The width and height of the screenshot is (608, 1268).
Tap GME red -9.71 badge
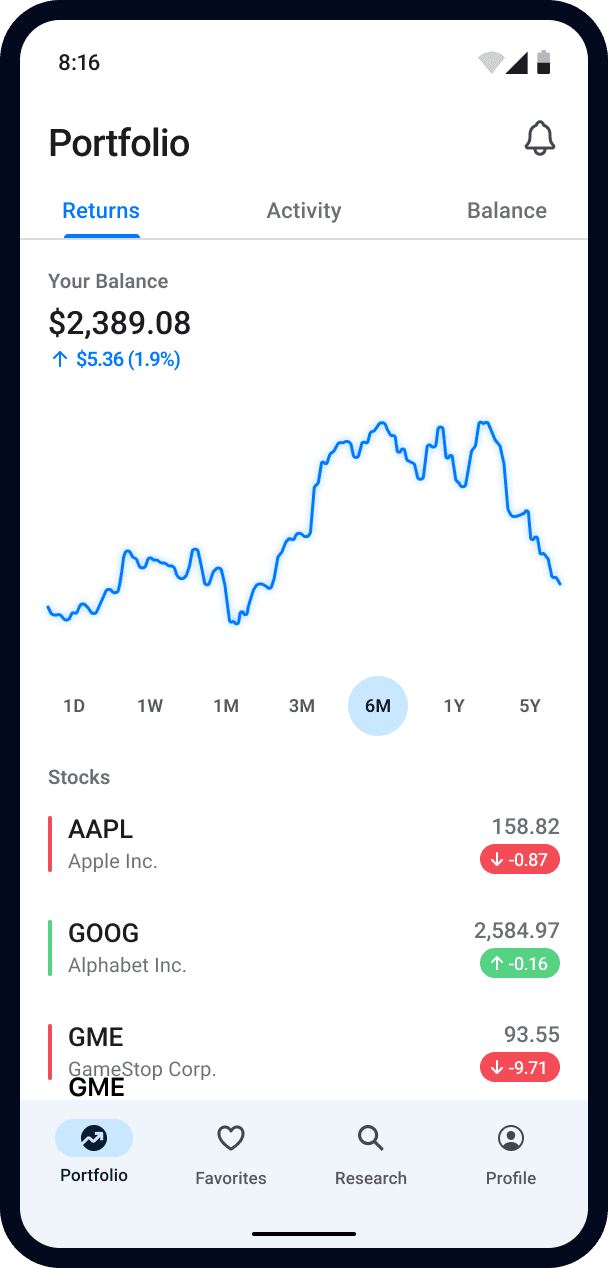(x=520, y=1067)
